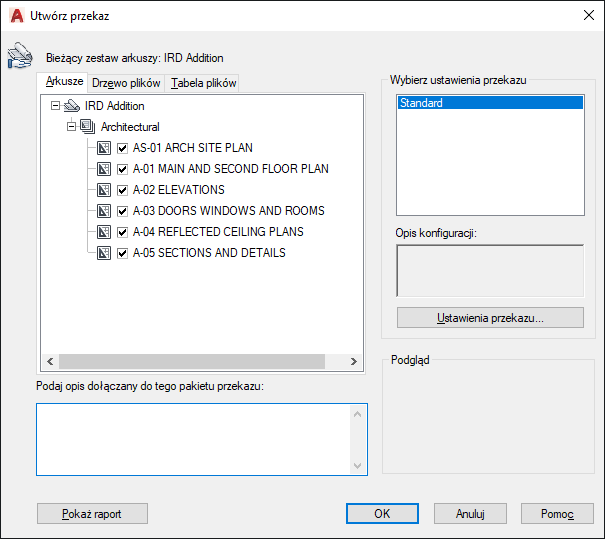Viewport: 605px width, 539px height.
Task: Click the AS-01 ARCH SITE PLAN sheet icon
Action: point(103,148)
